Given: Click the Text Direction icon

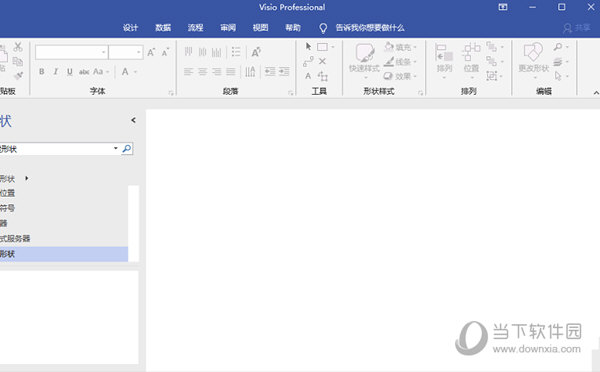Looking at the screenshot, I should click(250, 72).
